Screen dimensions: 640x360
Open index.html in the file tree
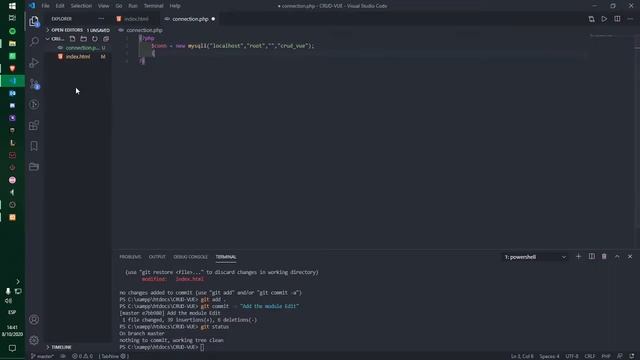coord(78,57)
